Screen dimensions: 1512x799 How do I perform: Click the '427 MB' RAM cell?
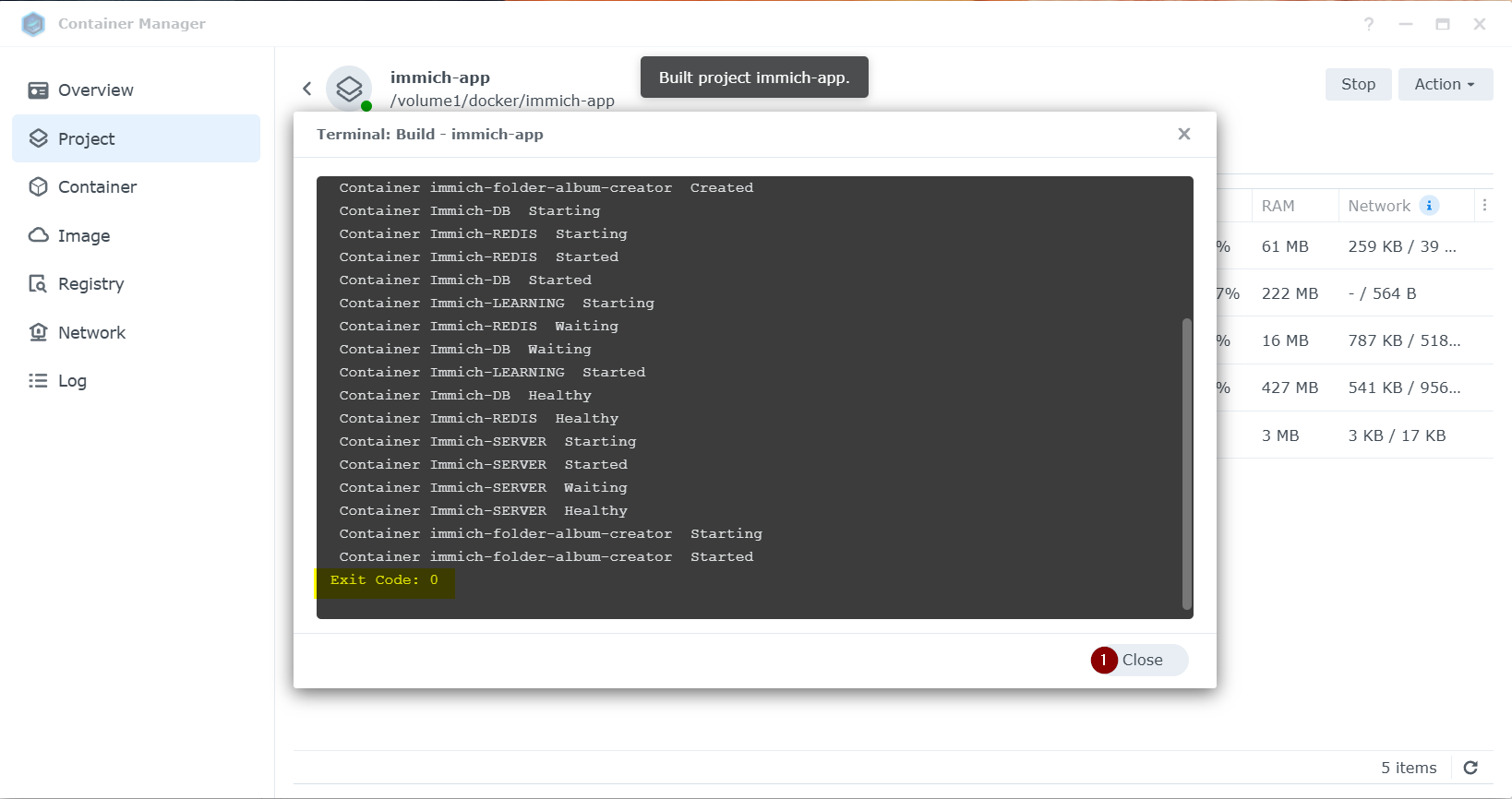coord(1290,388)
